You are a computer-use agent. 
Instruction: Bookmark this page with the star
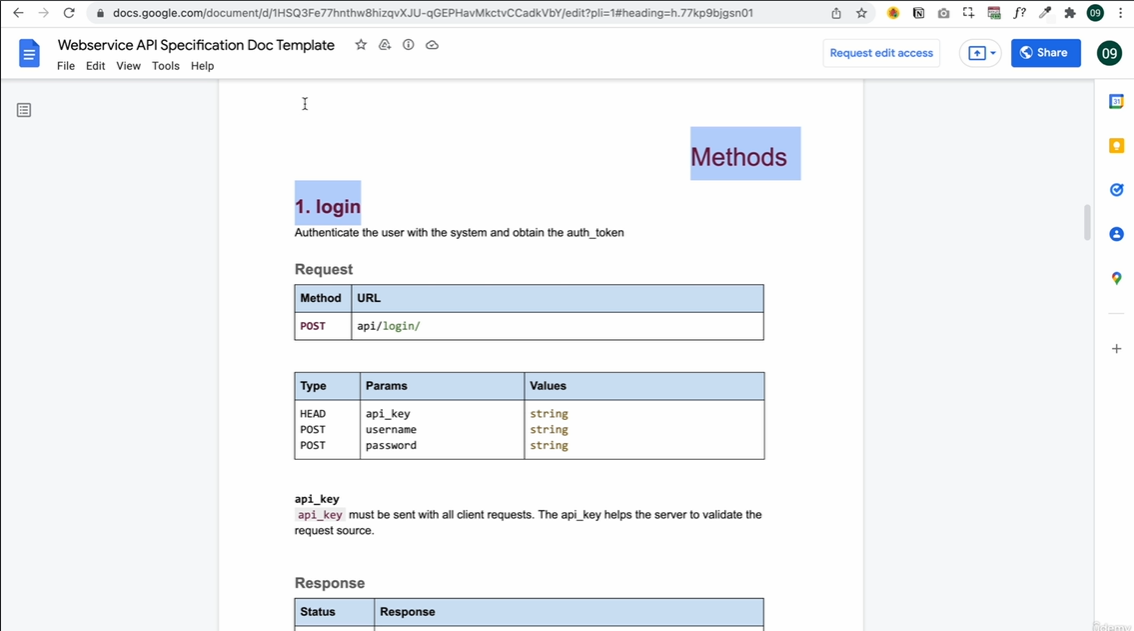point(861,13)
